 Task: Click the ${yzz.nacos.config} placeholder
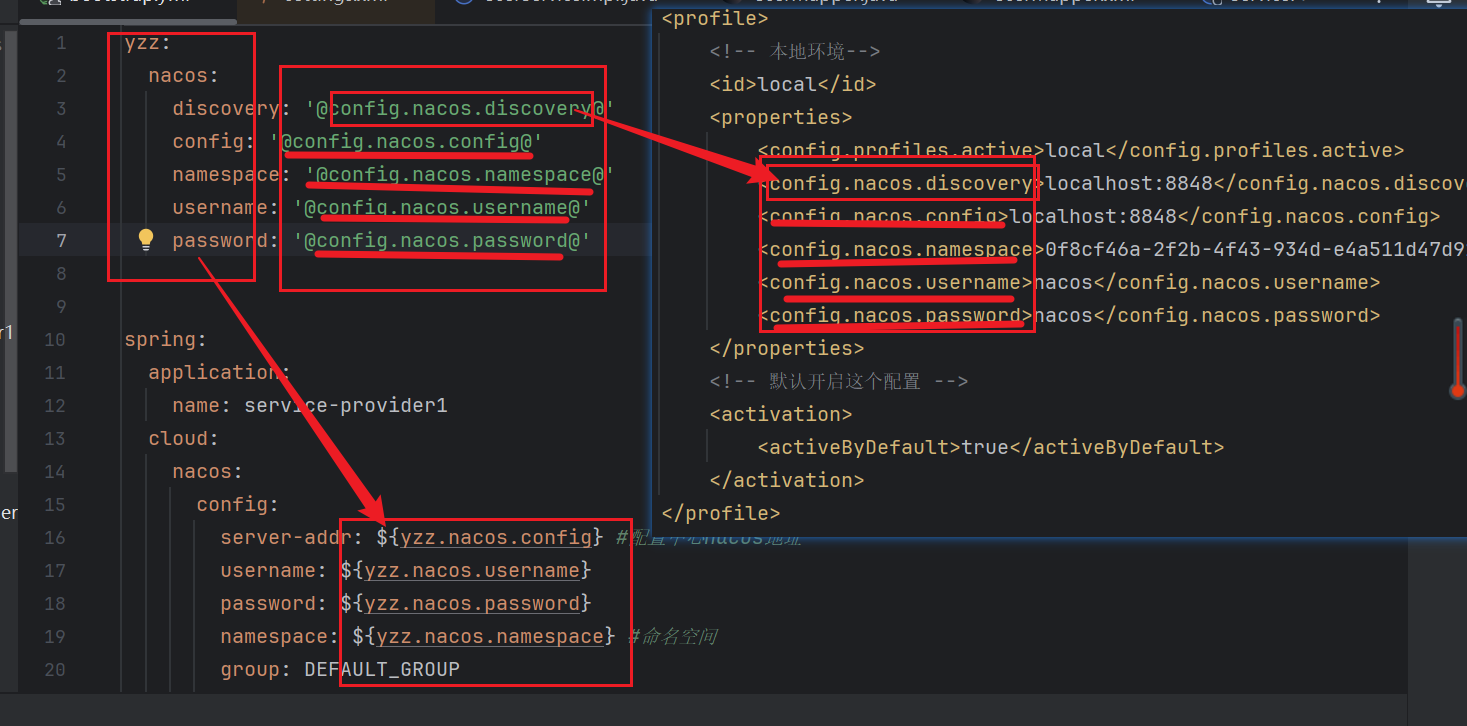pos(490,538)
